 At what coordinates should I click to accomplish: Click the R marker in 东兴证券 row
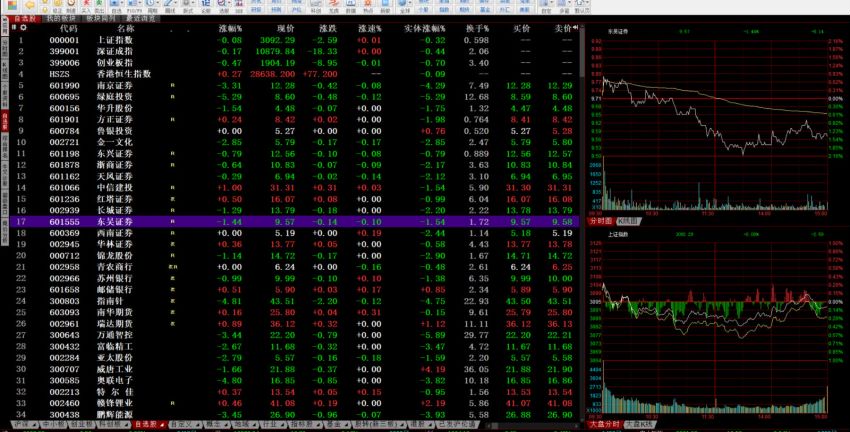pyautogui.click(x=172, y=154)
